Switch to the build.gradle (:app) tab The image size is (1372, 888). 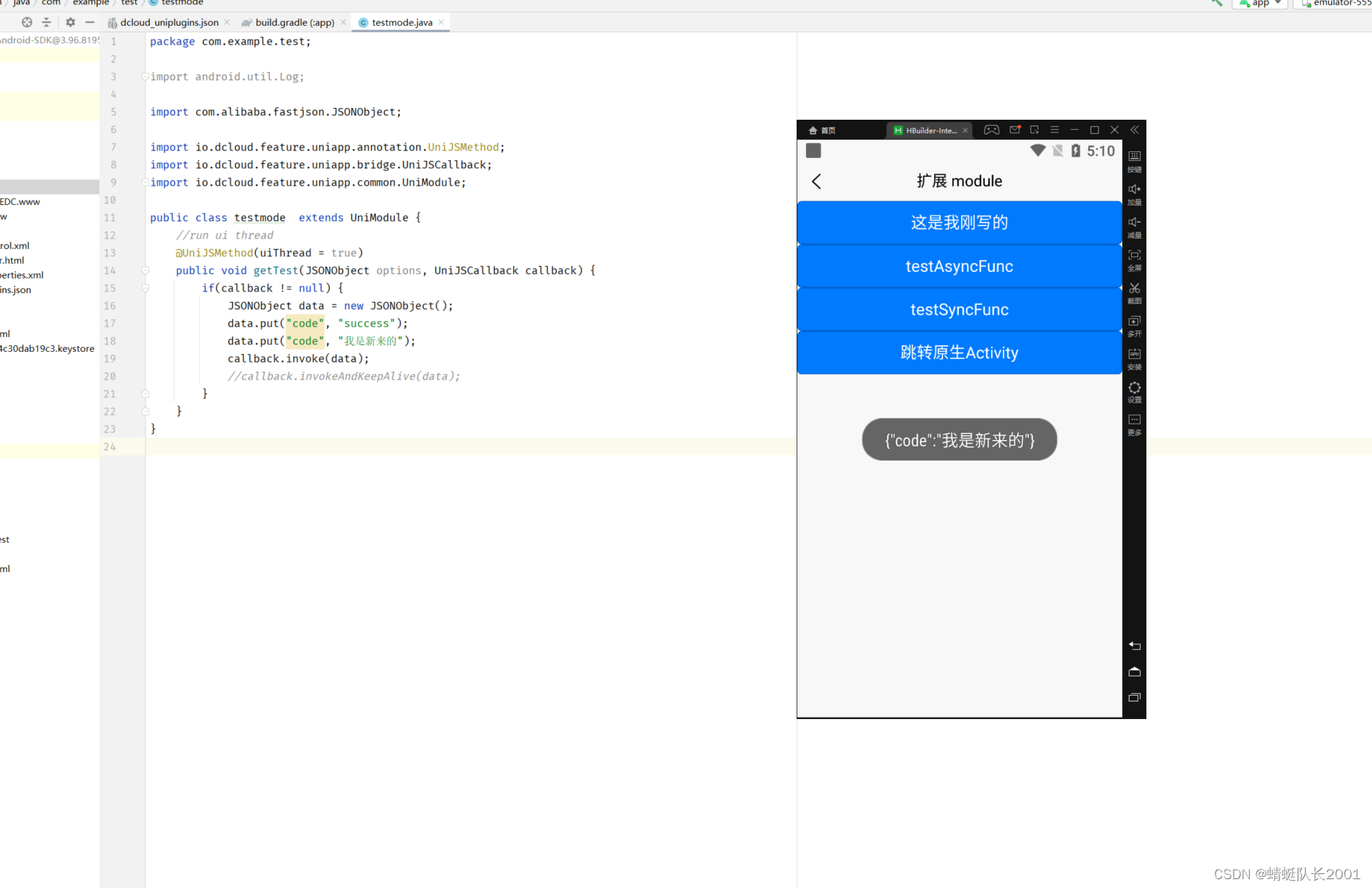[x=294, y=23]
